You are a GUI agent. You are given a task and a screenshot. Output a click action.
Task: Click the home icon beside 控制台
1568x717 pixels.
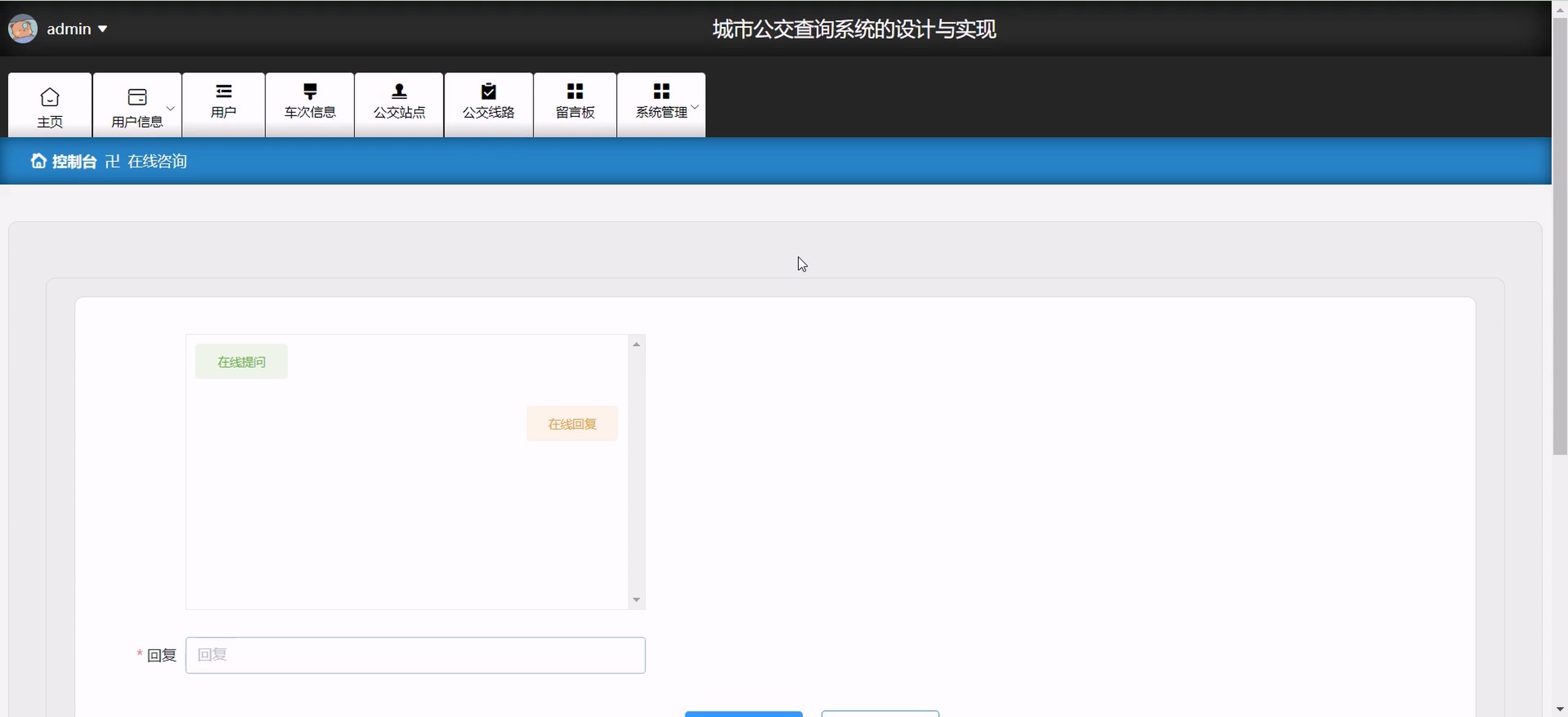(38, 161)
